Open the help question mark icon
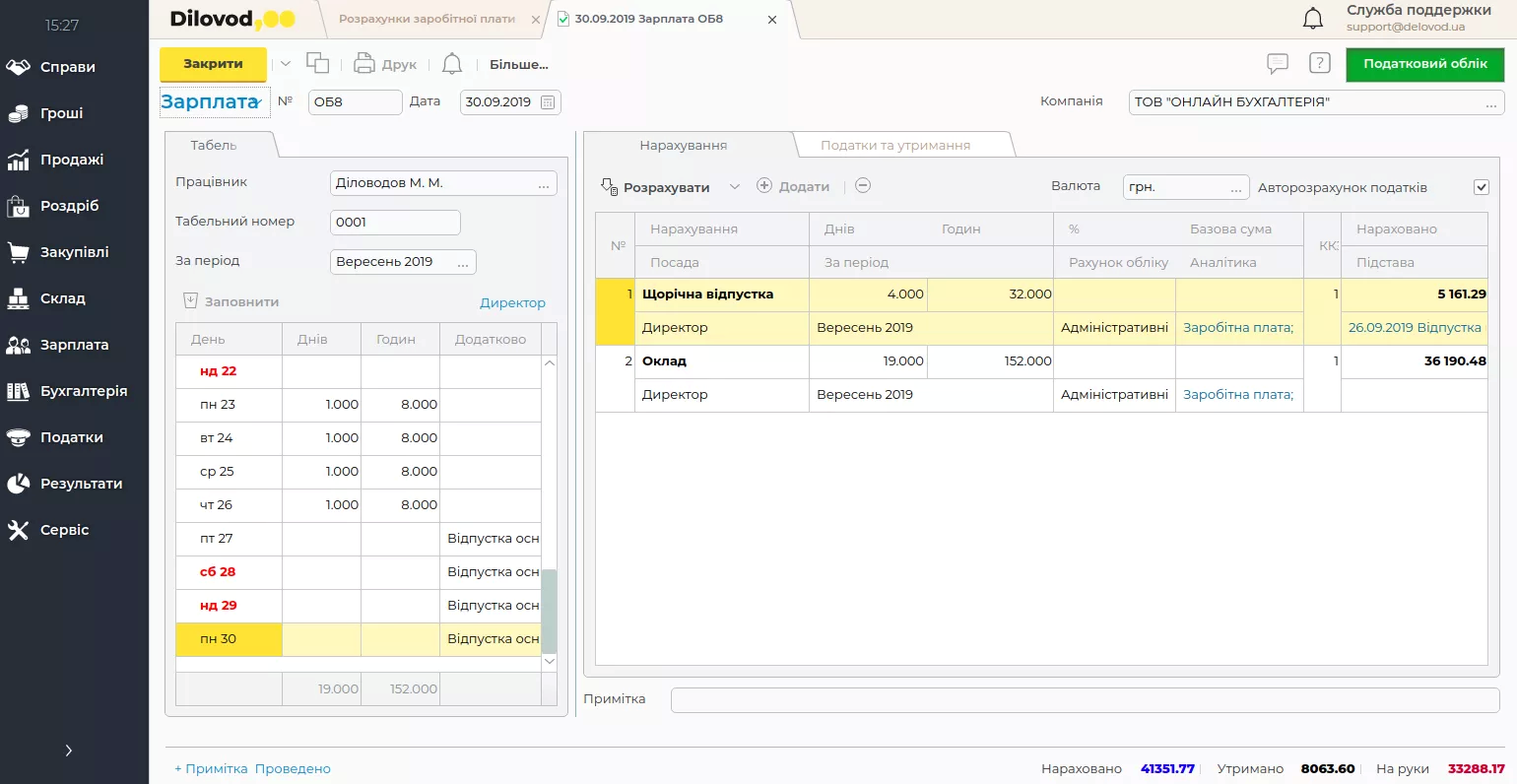 click(x=1319, y=64)
